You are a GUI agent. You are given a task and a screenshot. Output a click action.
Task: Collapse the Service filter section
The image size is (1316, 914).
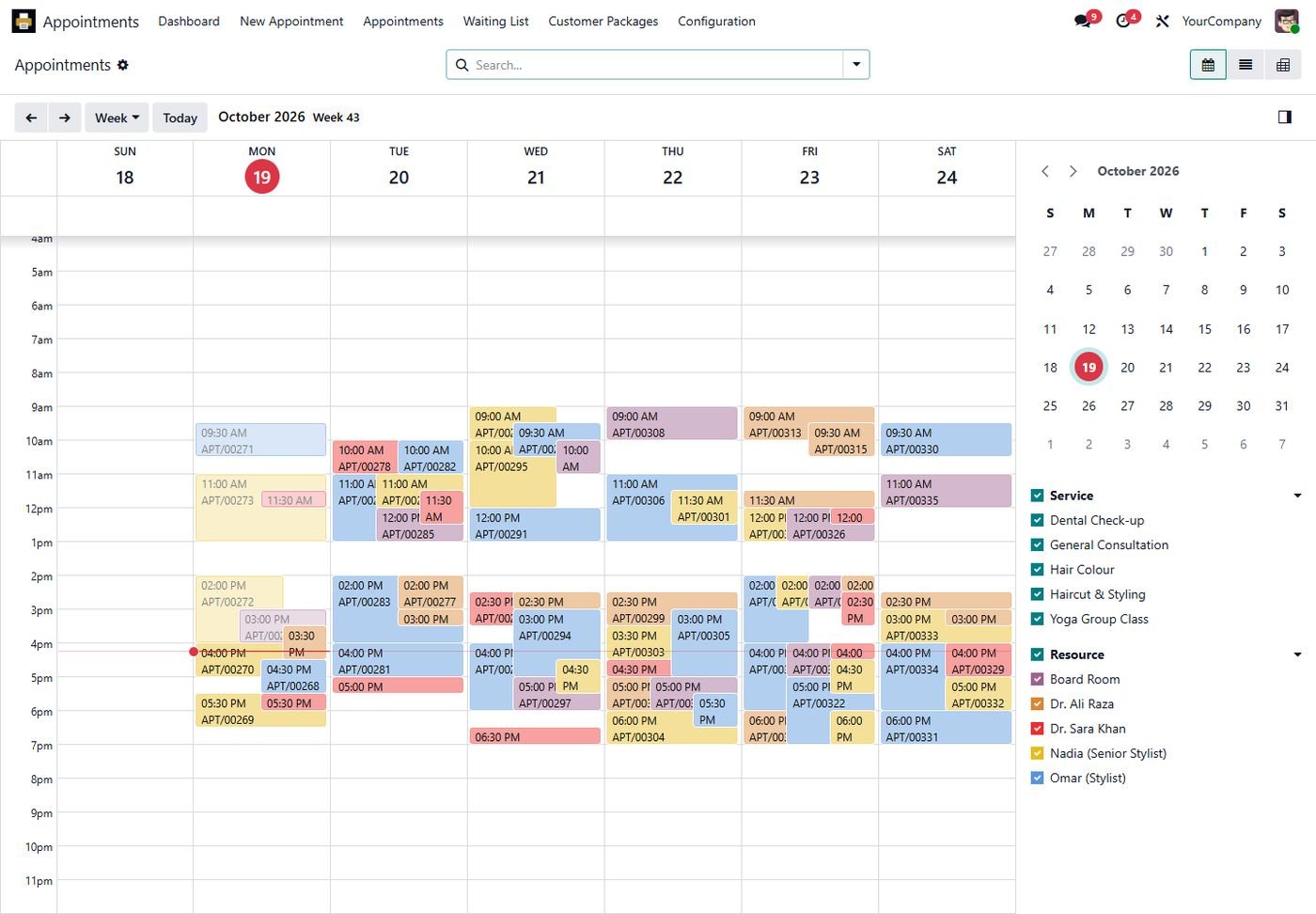[1297, 496]
